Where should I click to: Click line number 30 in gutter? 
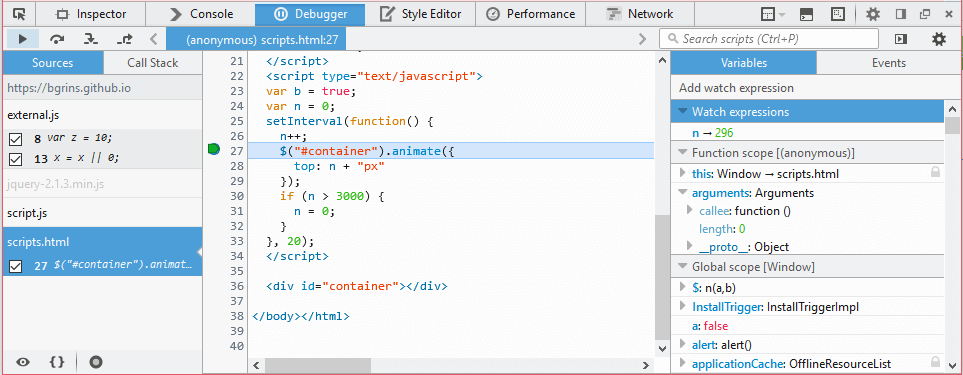236,196
